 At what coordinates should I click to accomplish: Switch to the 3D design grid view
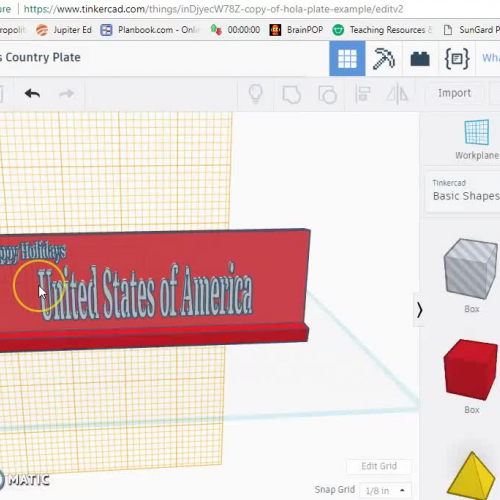tap(347, 59)
